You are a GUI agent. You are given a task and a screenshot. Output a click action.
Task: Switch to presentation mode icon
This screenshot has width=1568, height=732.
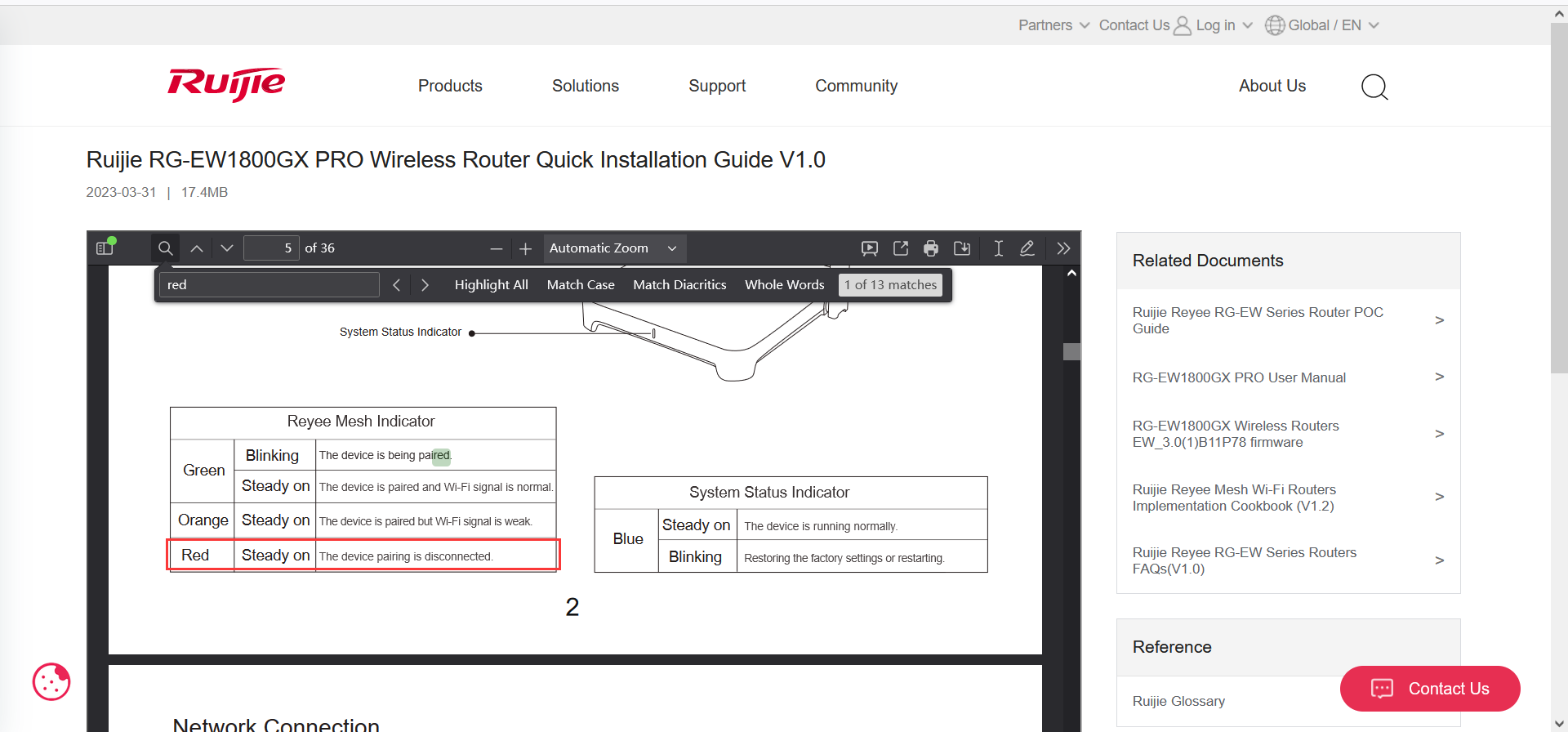[x=870, y=248]
